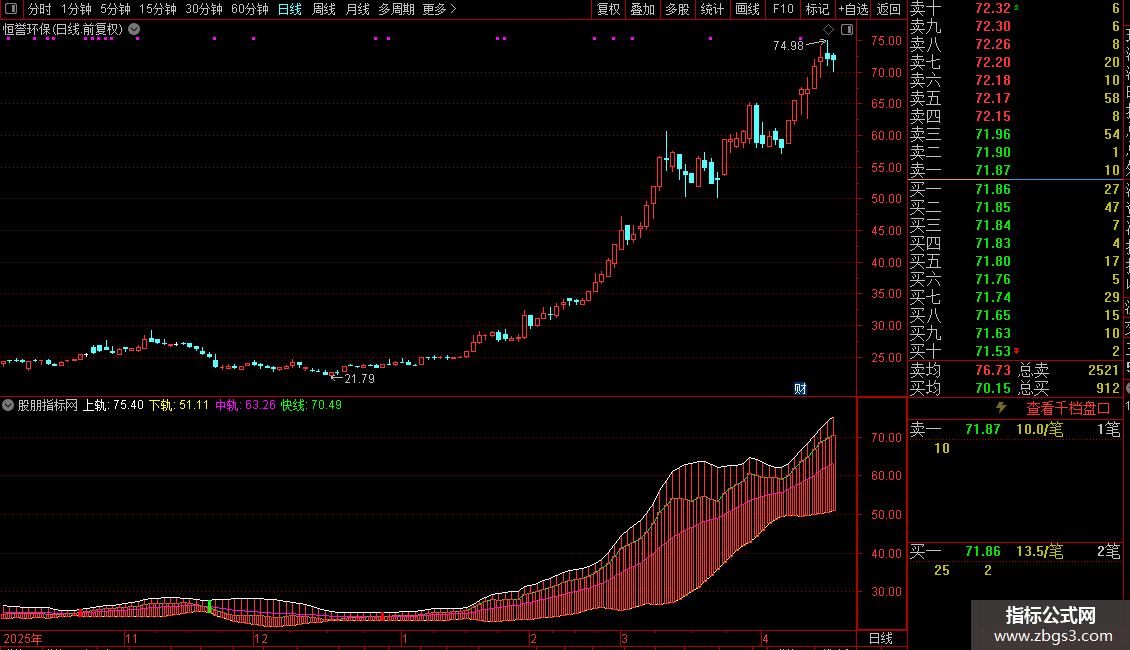1130x650 pixels.
Task: Select 买八 bid row at 71.65
Action: pos(1015,315)
